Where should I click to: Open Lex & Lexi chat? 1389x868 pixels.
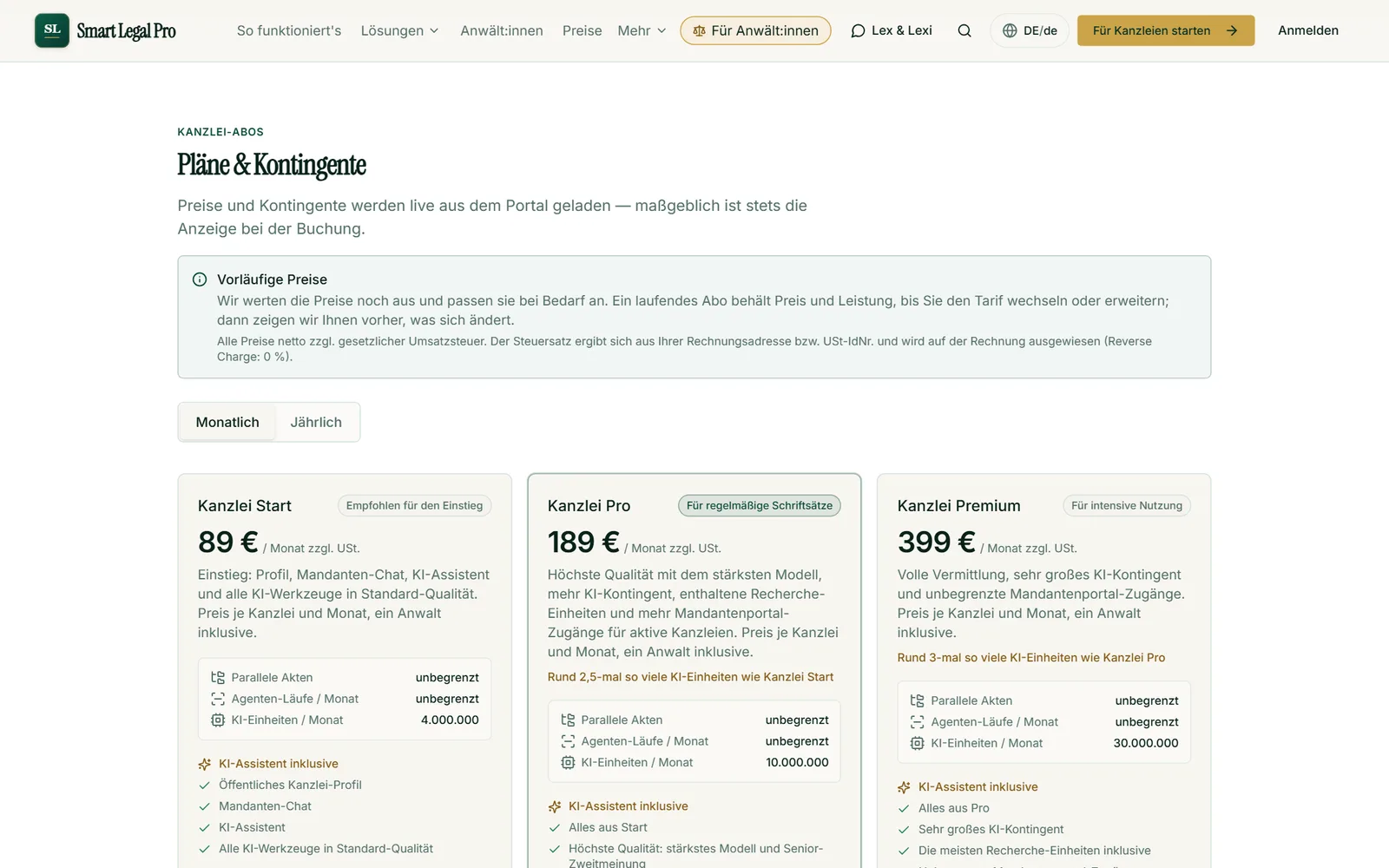click(x=892, y=31)
